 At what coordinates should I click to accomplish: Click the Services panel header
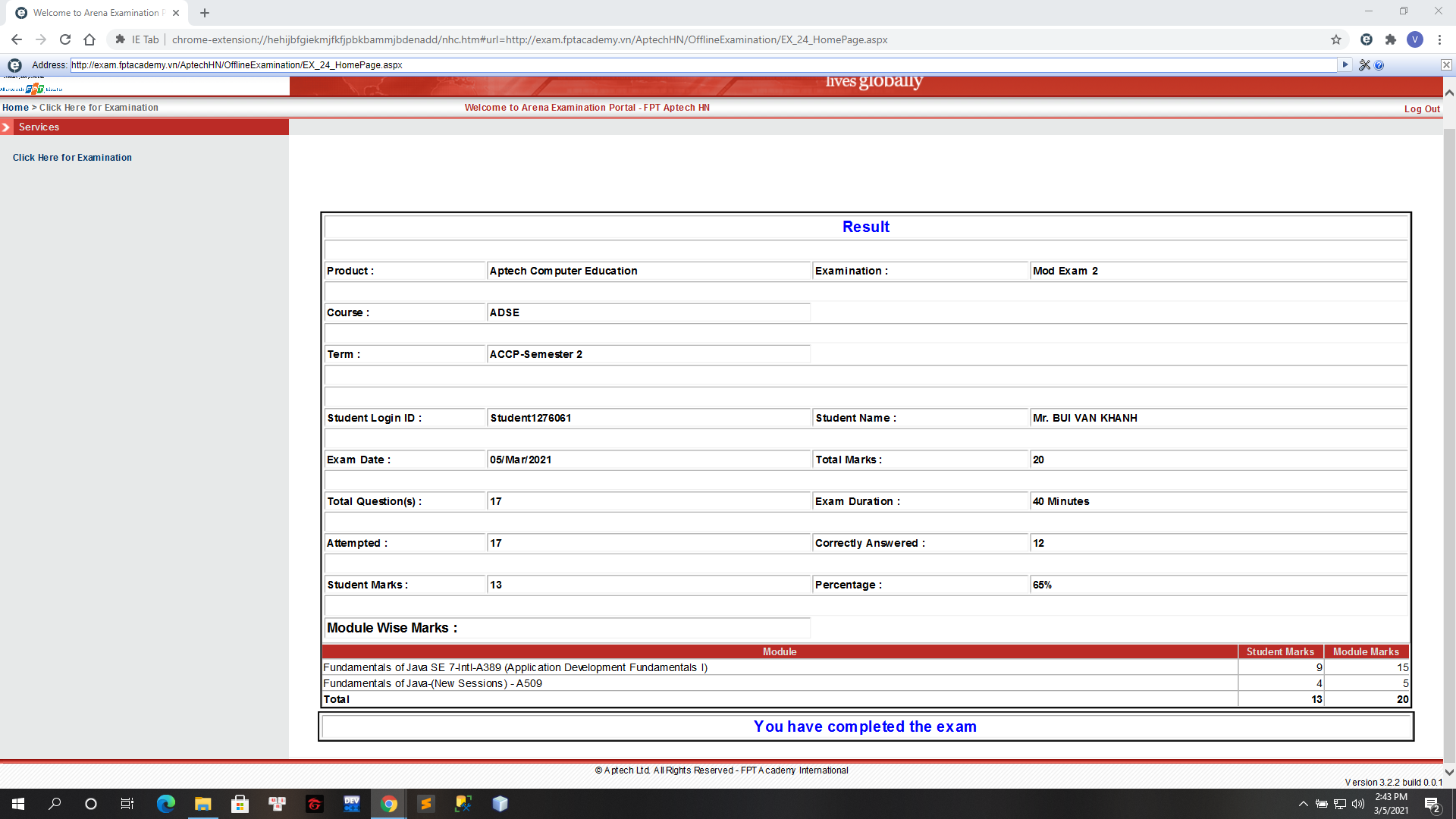tap(144, 127)
